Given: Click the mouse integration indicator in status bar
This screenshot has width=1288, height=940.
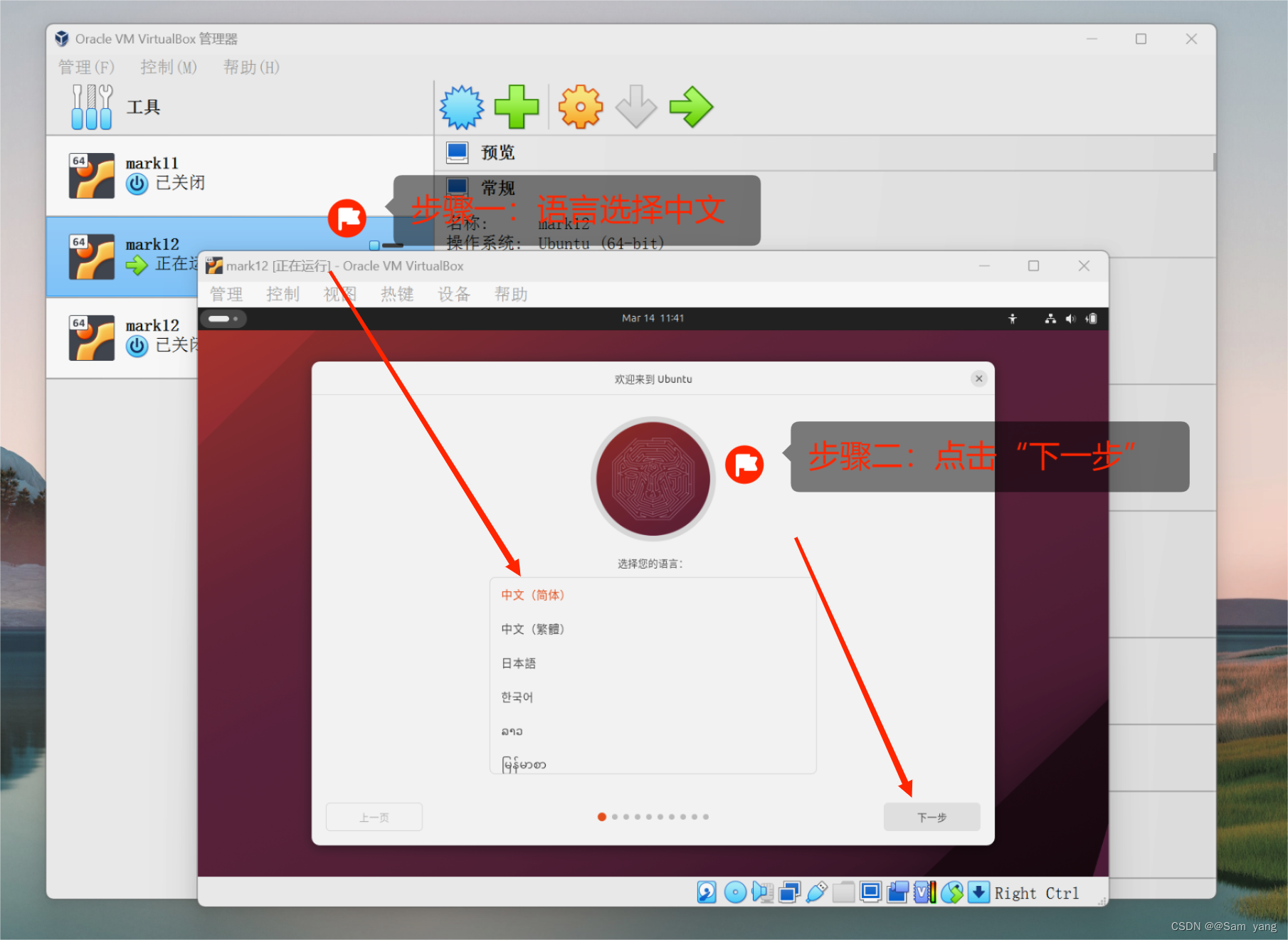Looking at the screenshot, I should click(952, 892).
